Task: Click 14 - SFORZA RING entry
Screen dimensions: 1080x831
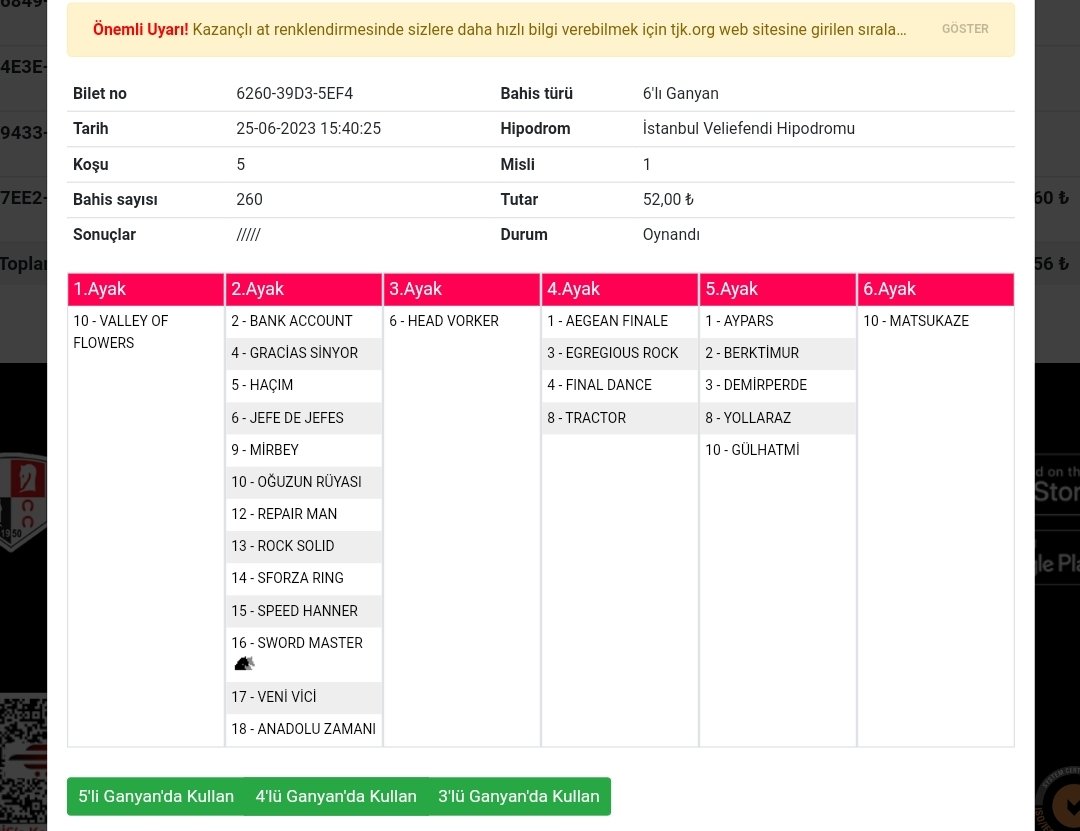Action: (x=287, y=578)
